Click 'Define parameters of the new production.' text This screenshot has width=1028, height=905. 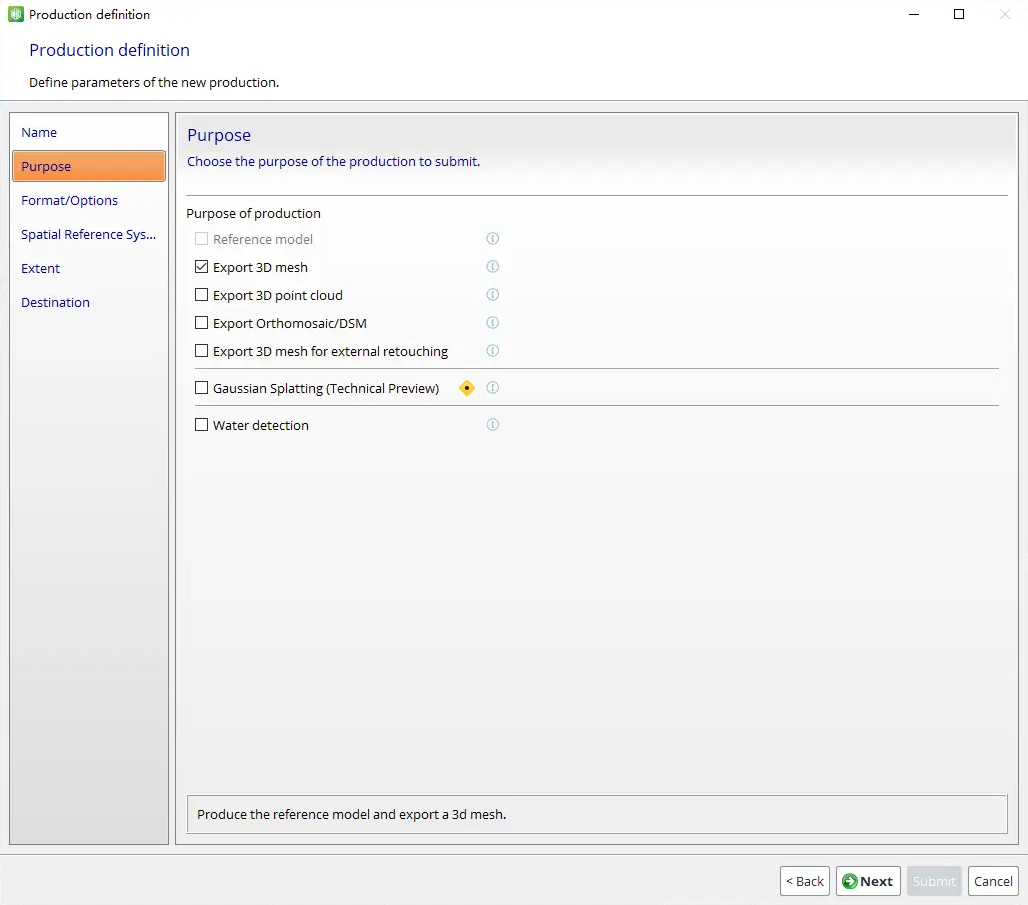point(154,83)
